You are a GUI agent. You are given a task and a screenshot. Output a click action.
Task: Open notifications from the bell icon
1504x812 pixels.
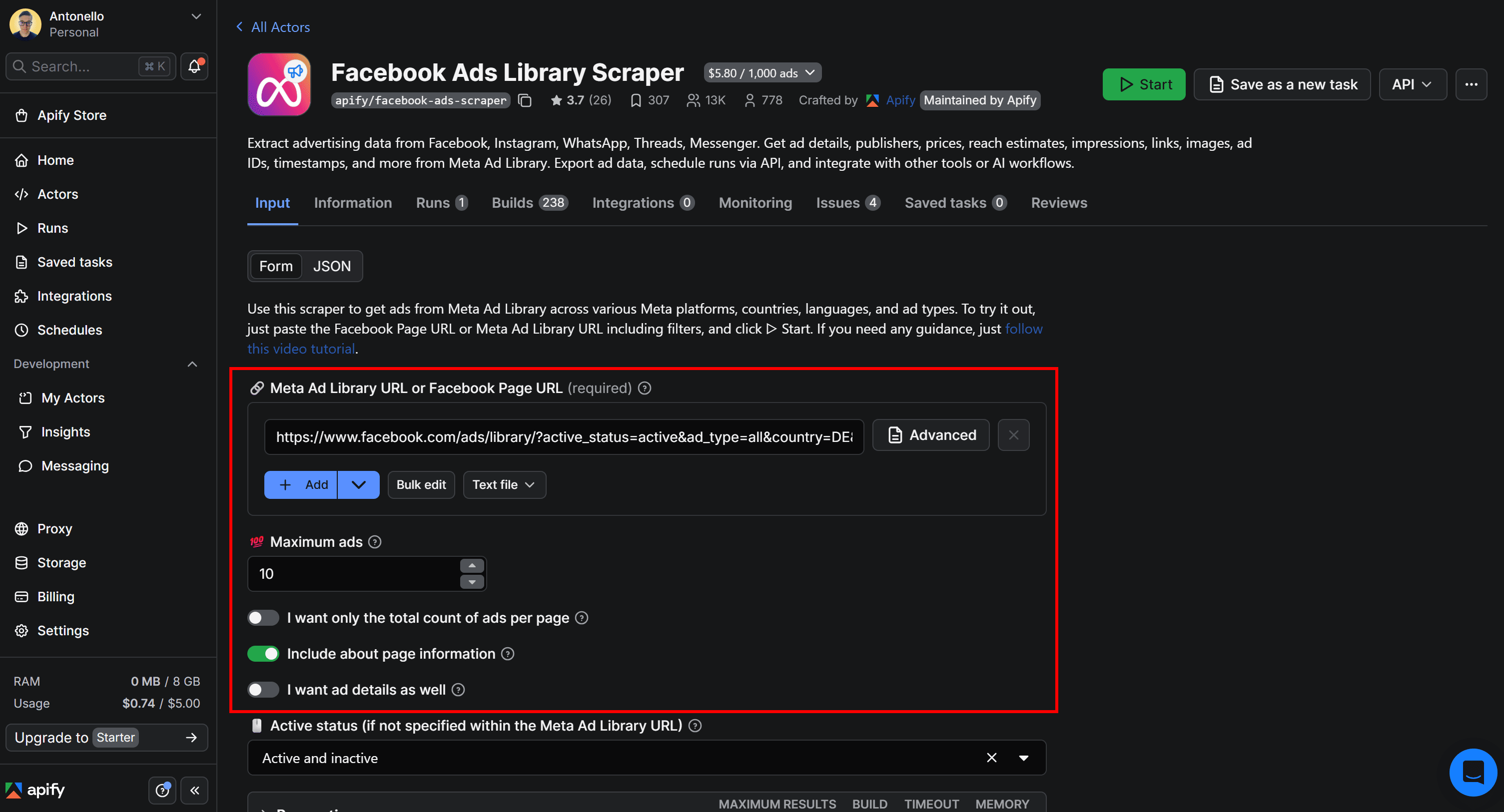coord(193,66)
